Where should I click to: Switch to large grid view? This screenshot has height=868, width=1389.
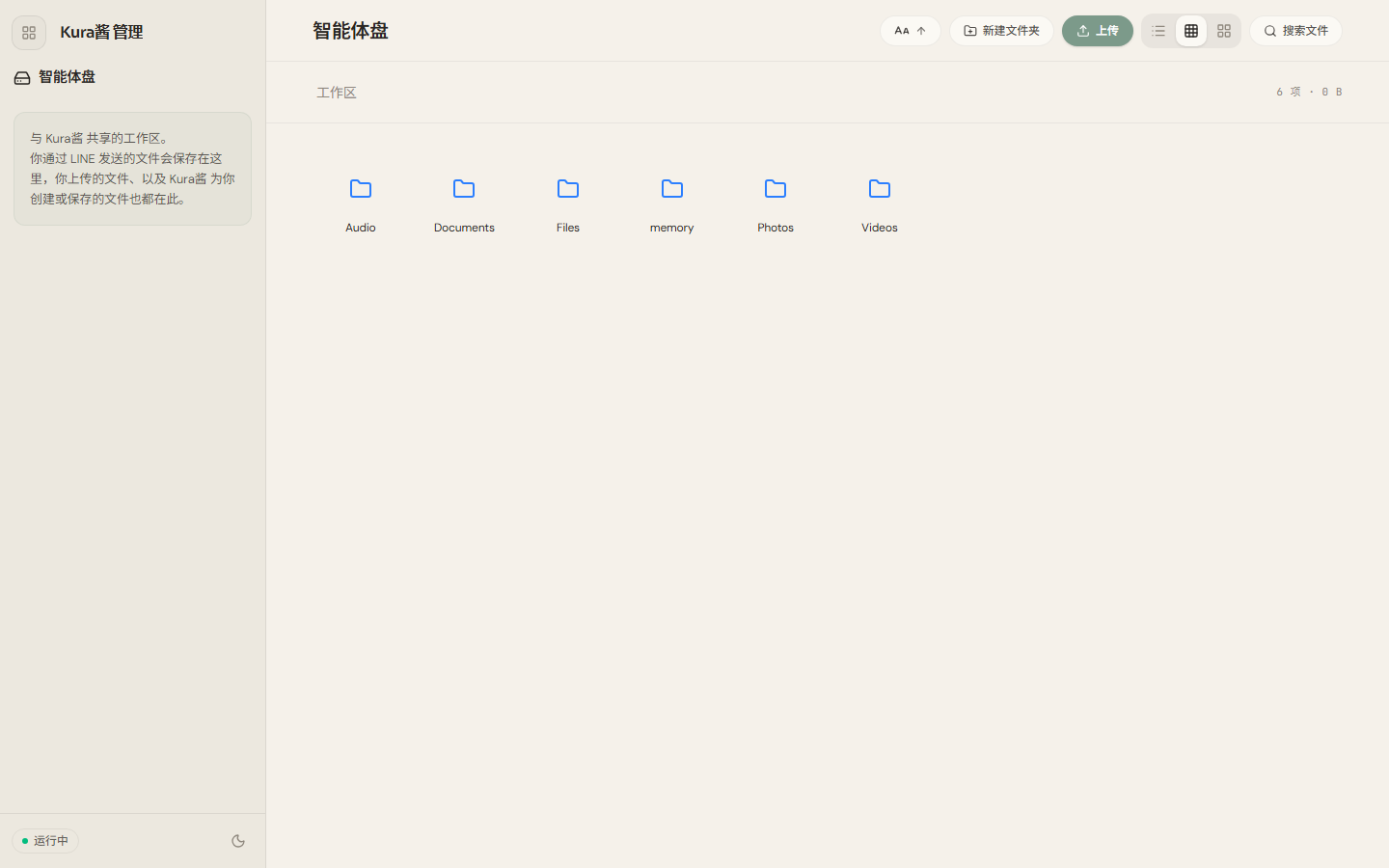point(1224,31)
